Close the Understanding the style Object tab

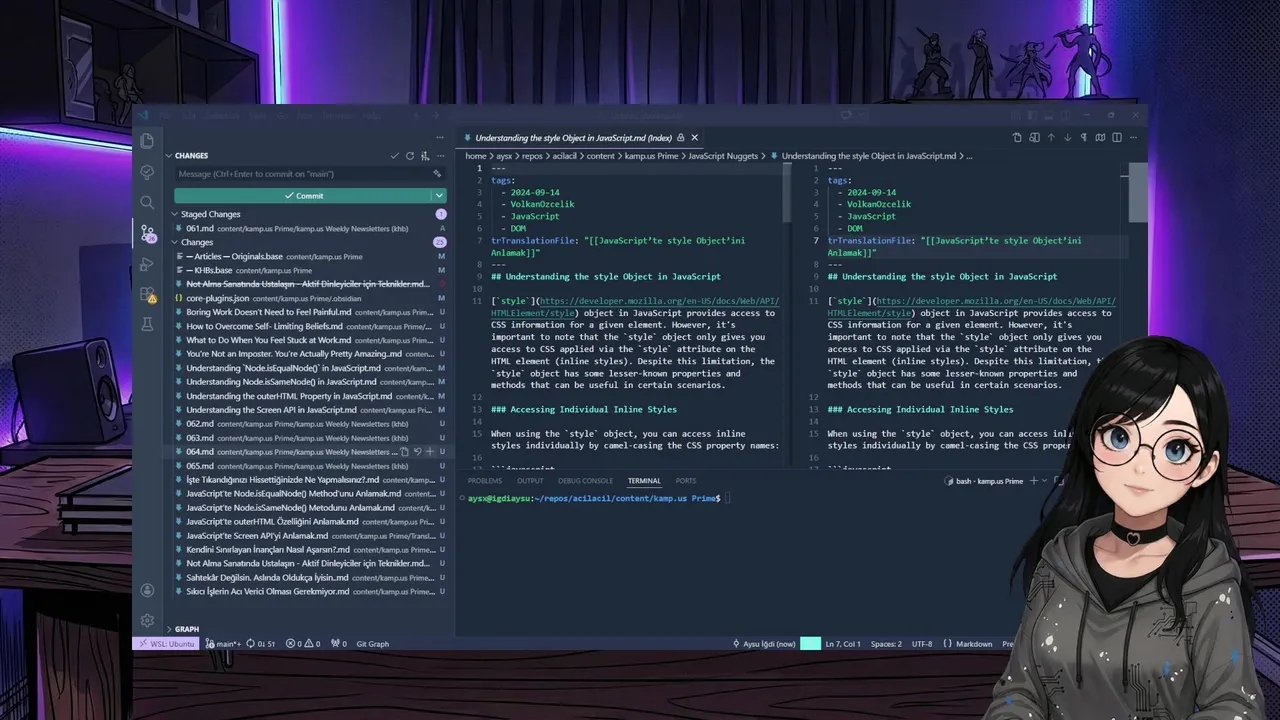[695, 138]
